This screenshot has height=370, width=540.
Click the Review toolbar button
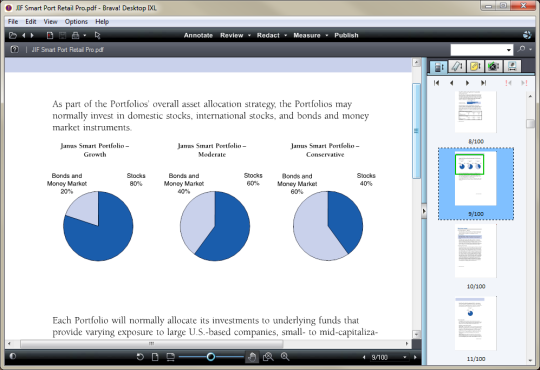click(232, 35)
